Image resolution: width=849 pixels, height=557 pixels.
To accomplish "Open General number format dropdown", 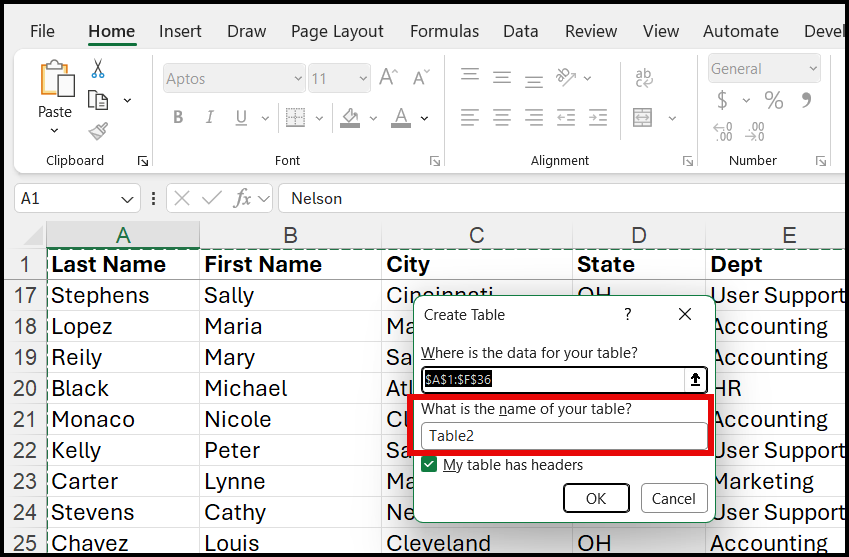I will pyautogui.click(x=813, y=69).
